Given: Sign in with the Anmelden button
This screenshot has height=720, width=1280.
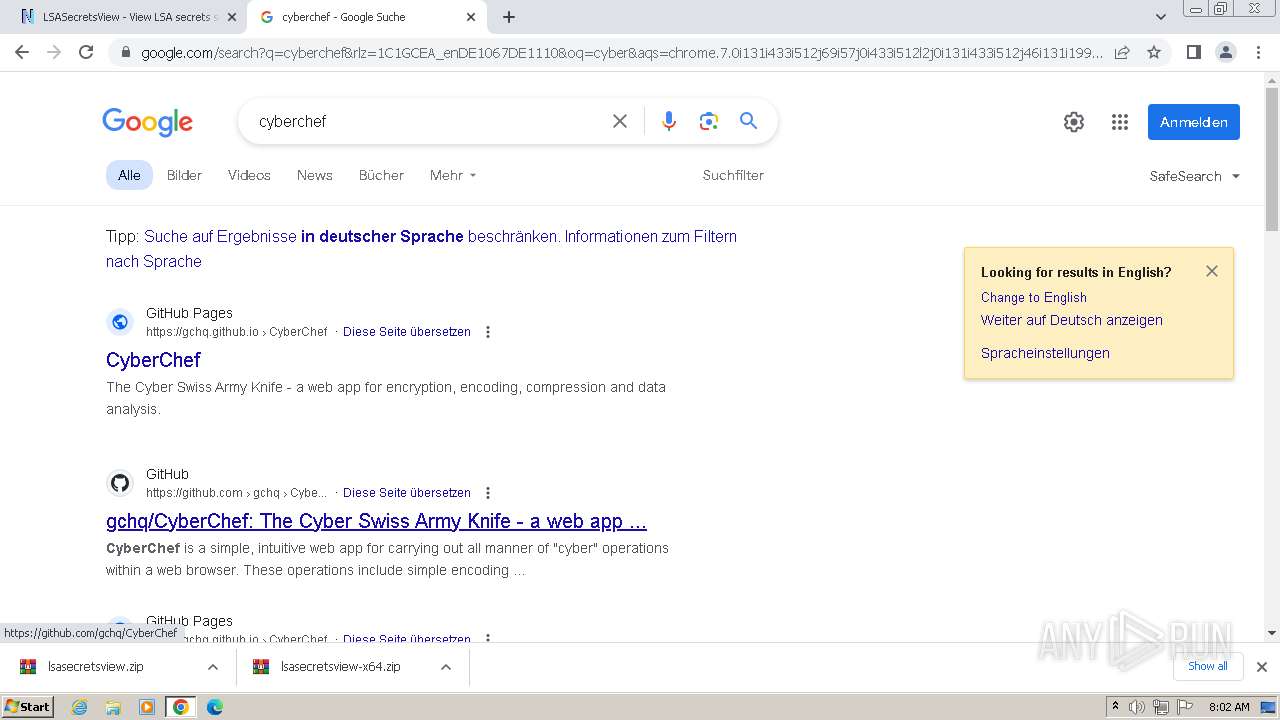Looking at the screenshot, I should pos(1194,122).
